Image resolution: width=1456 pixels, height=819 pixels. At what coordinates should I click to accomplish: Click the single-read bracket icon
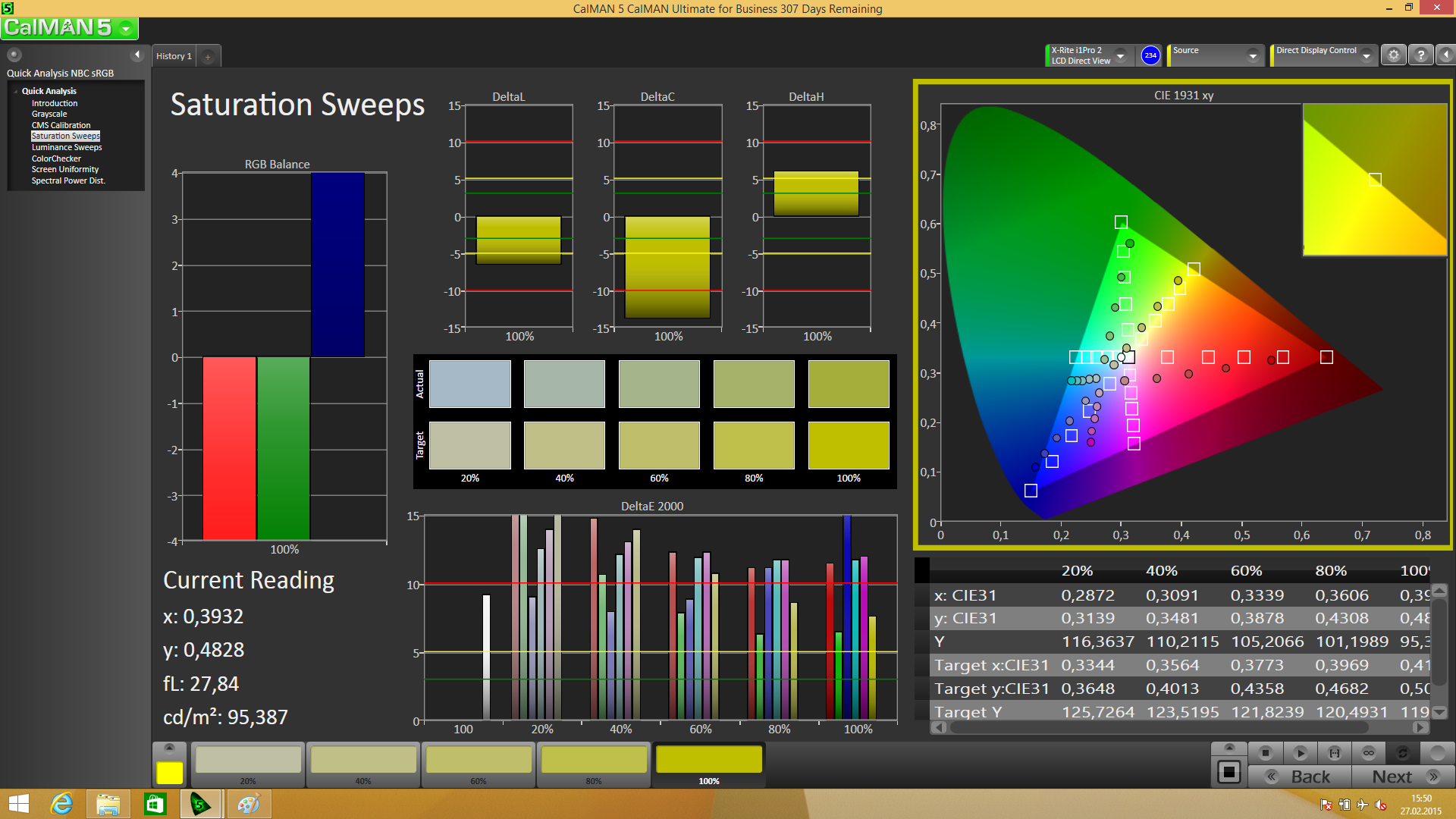[1335, 753]
